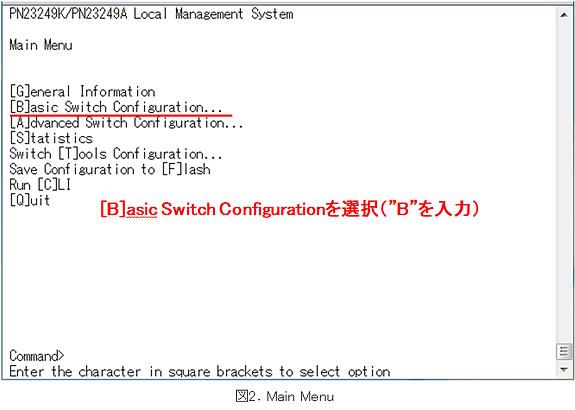Click the Main Menu heading text

click(41, 45)
